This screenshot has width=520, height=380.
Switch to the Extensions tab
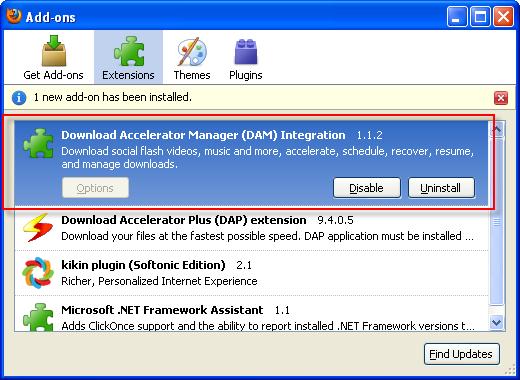coord(128,58)
